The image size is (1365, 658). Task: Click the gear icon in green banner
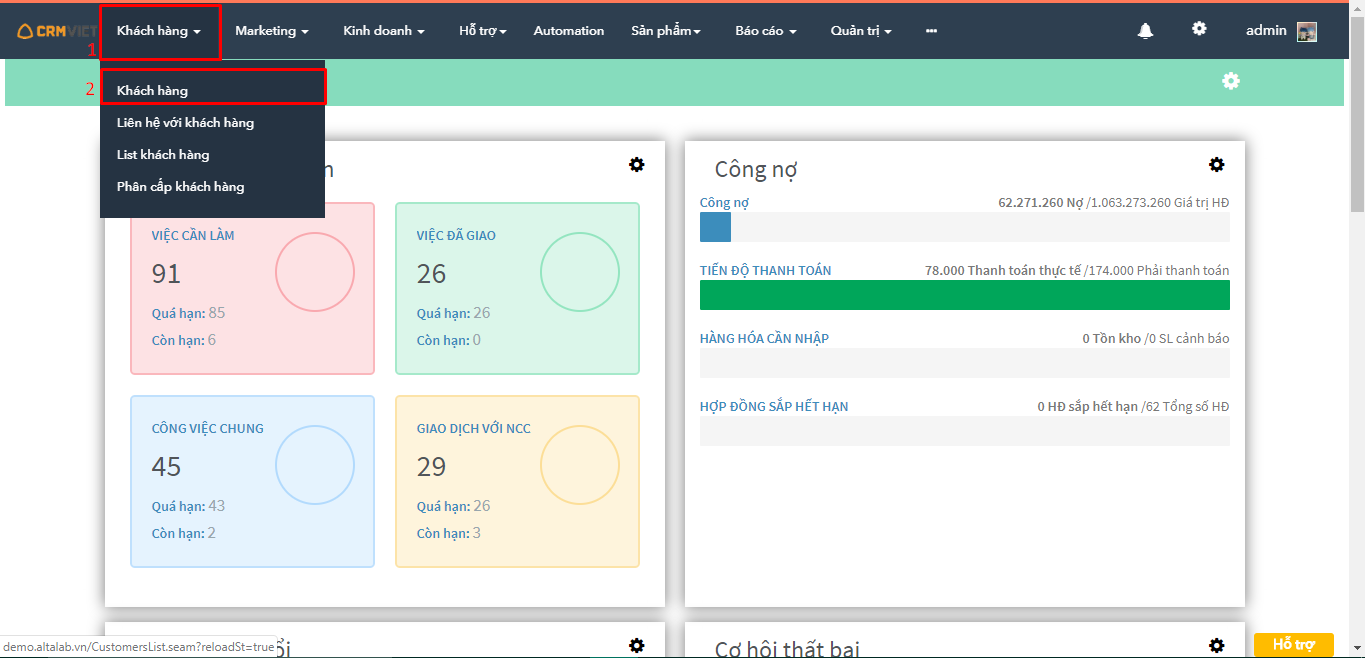(1231, 81)
